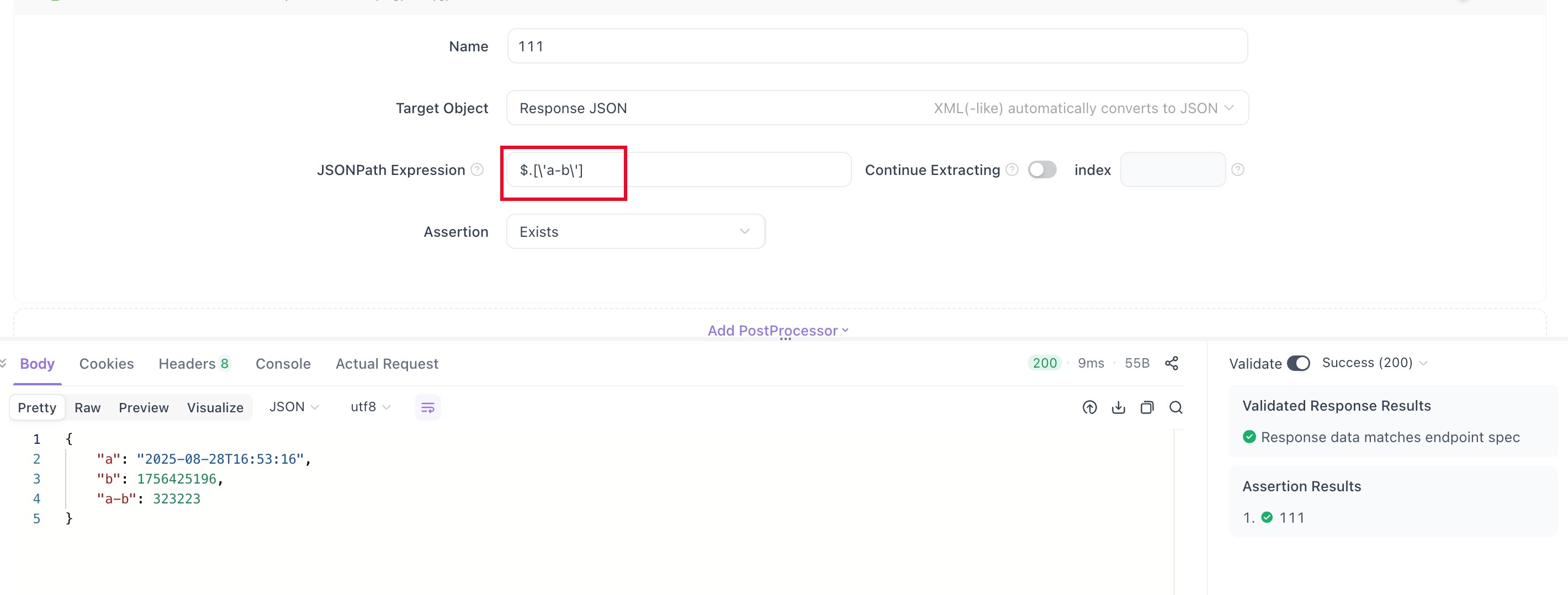Screen dimensions: 1568x595
Task: Switch to Raw response view
Action: [x=87, y=408]
